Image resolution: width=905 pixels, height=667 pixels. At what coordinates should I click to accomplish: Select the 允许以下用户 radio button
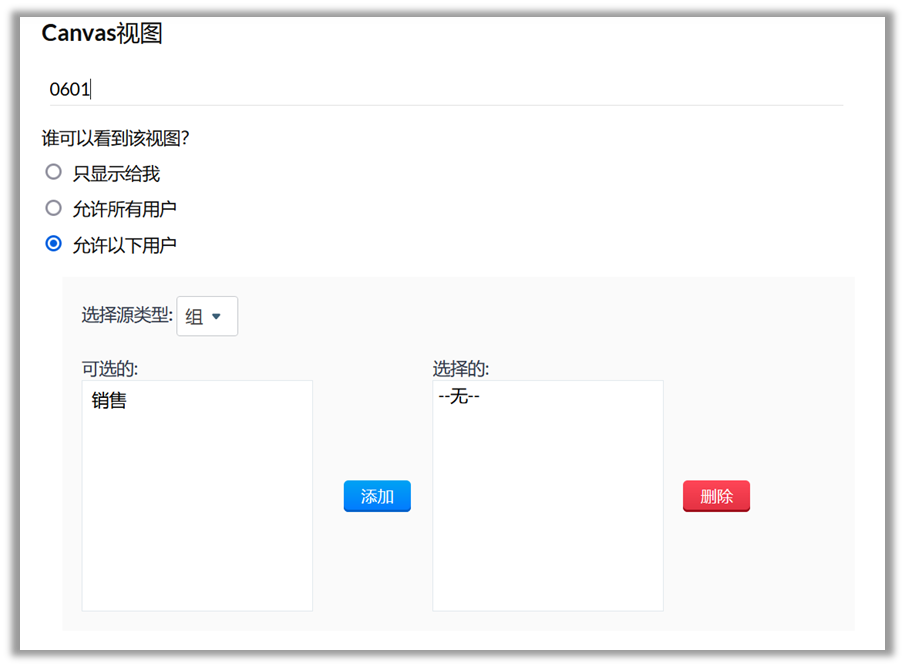click(54, 244)
